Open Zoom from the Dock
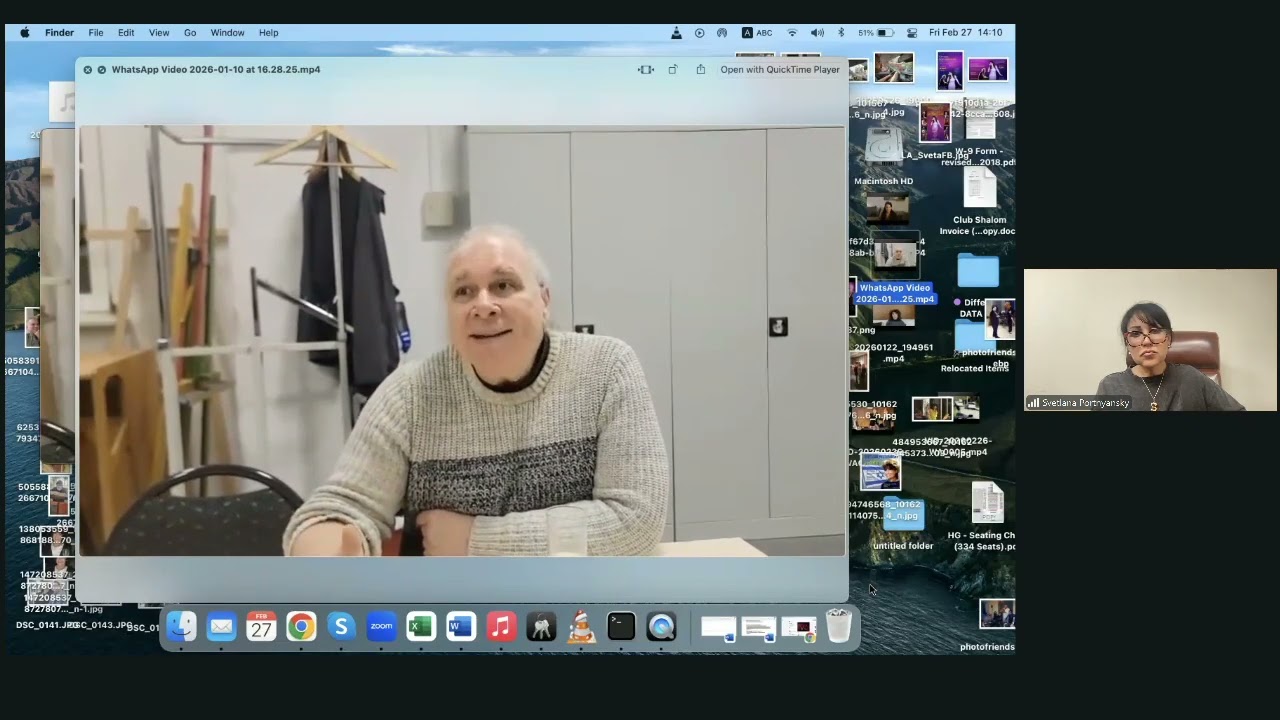This screenshot has height=720, width=1280. [381, 627]
